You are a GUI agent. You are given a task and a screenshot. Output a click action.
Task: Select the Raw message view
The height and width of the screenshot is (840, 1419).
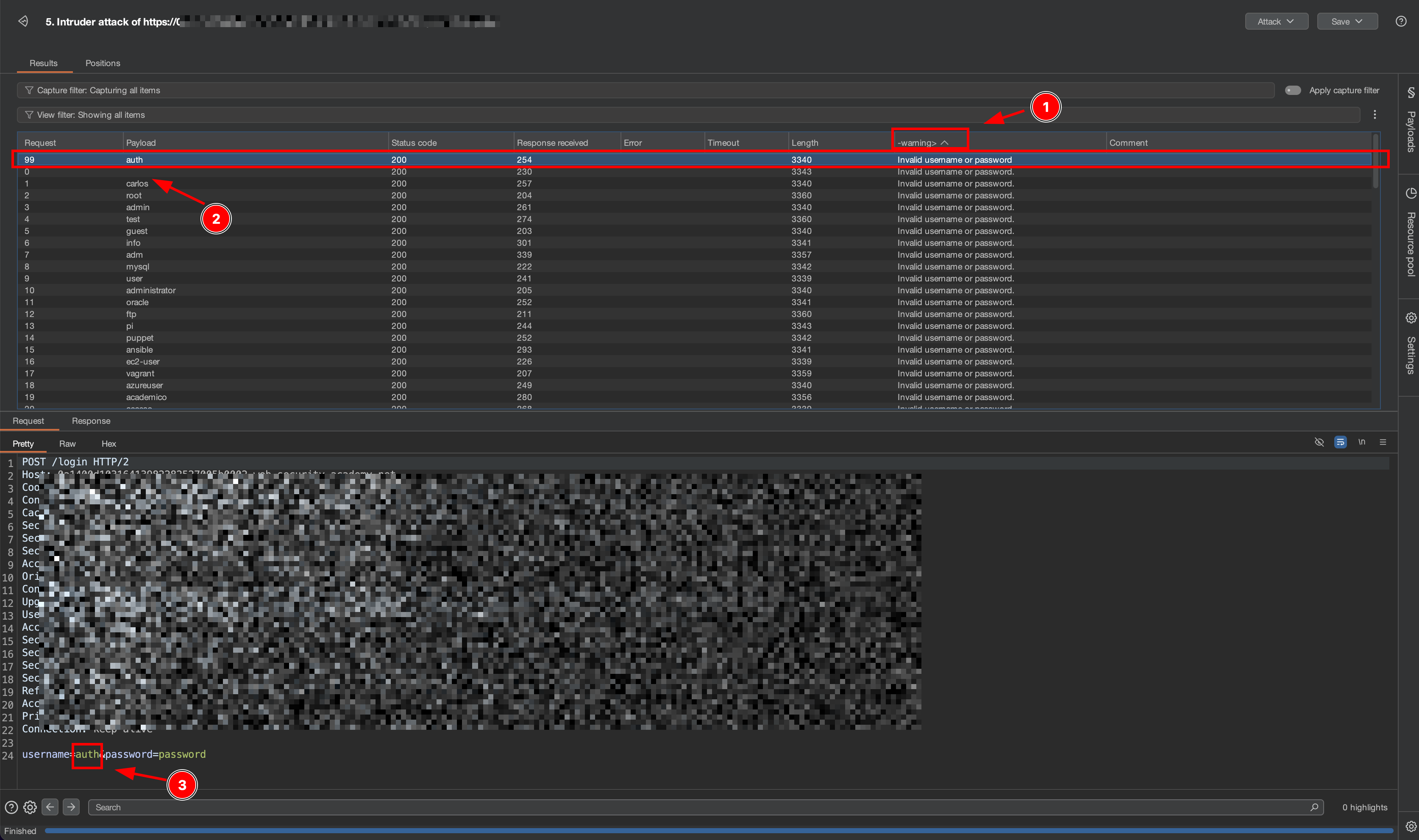click(67, 444)
